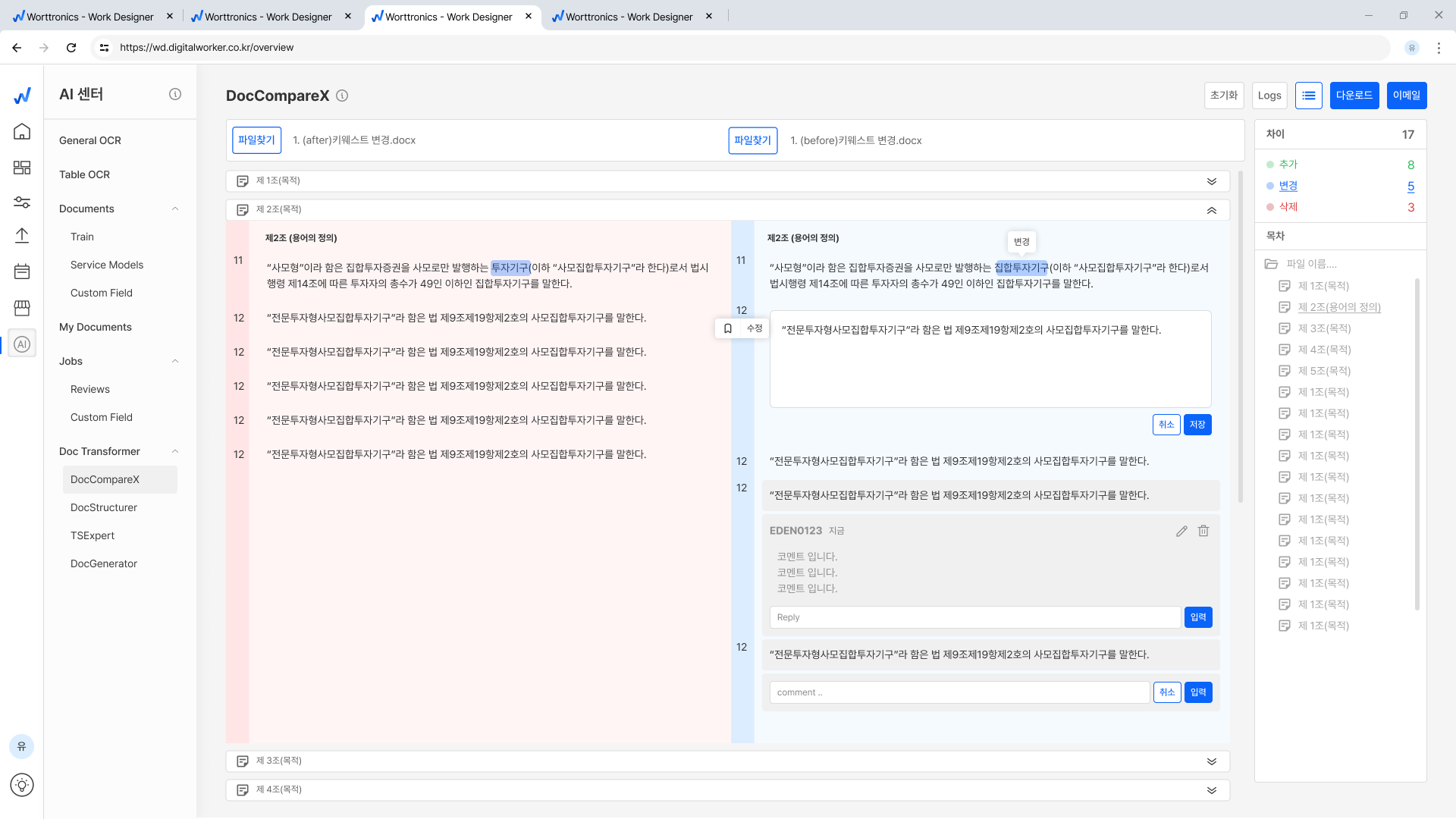Click the upload arrow icon in sidebar
This screenshot has height=819, width=1456.
click(22, 236)
